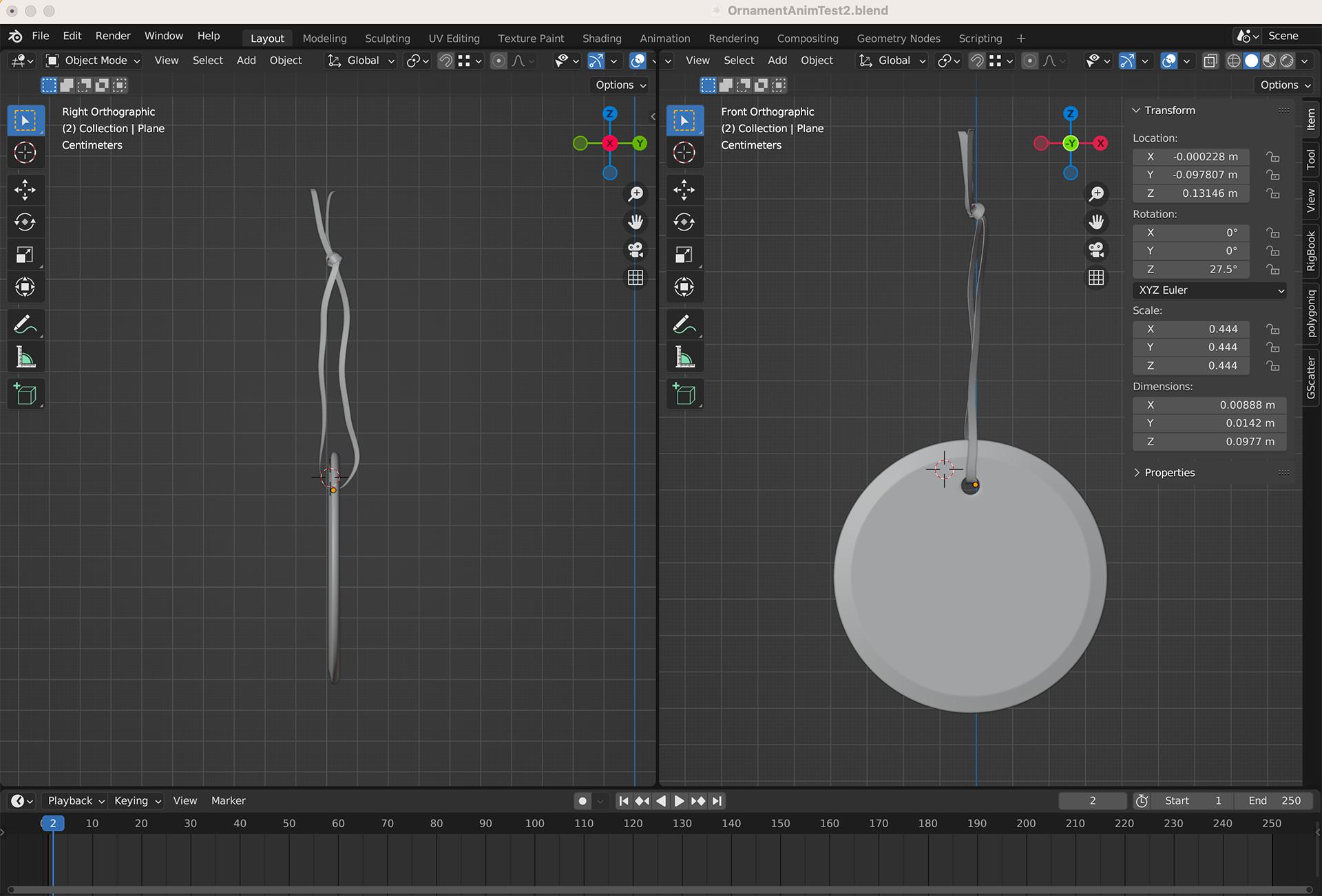Toggle lock on Rotation Z
The height and width of the screenshot is (896, 1322).
point(1273,270)
